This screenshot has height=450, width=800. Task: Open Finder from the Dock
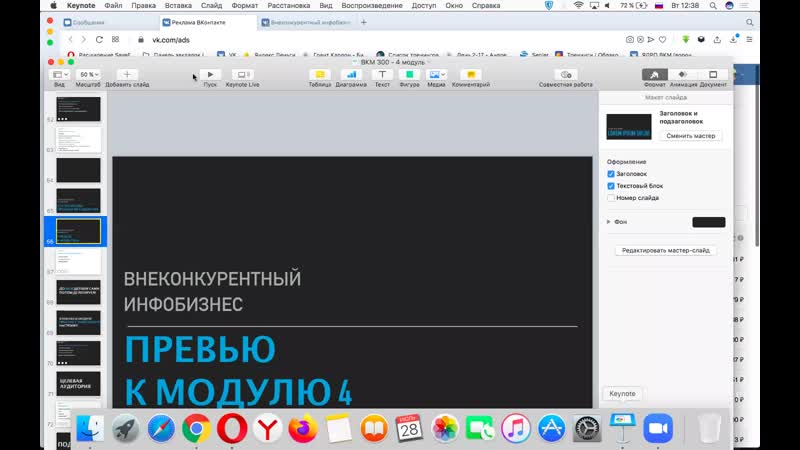click(x=90, y=428)
